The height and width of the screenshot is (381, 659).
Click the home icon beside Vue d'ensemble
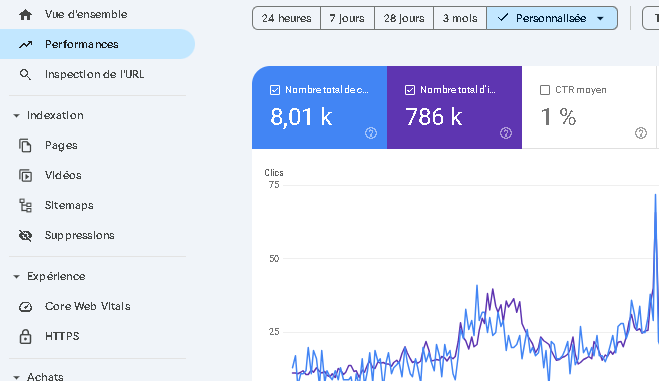25,15
